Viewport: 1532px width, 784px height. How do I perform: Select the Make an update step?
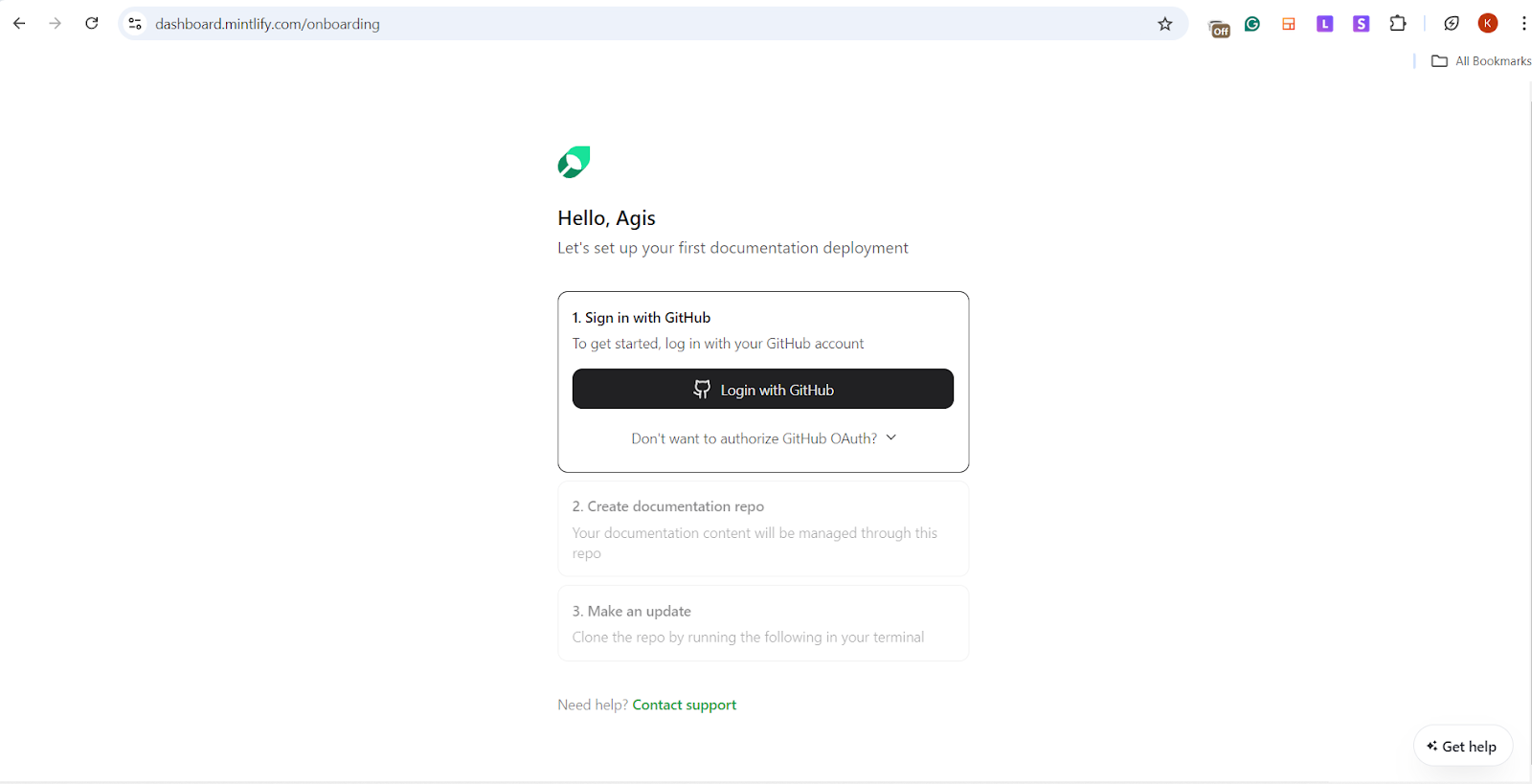(x=763, y=623)
